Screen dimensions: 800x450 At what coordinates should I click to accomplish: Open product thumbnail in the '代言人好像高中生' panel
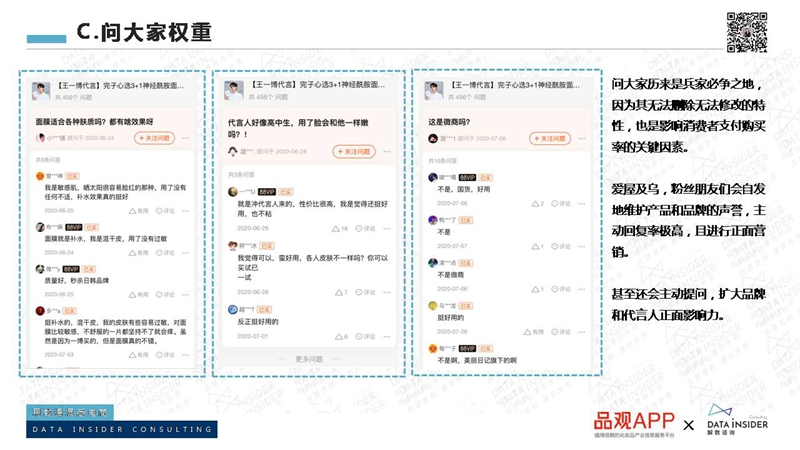[x=234, y=90]
